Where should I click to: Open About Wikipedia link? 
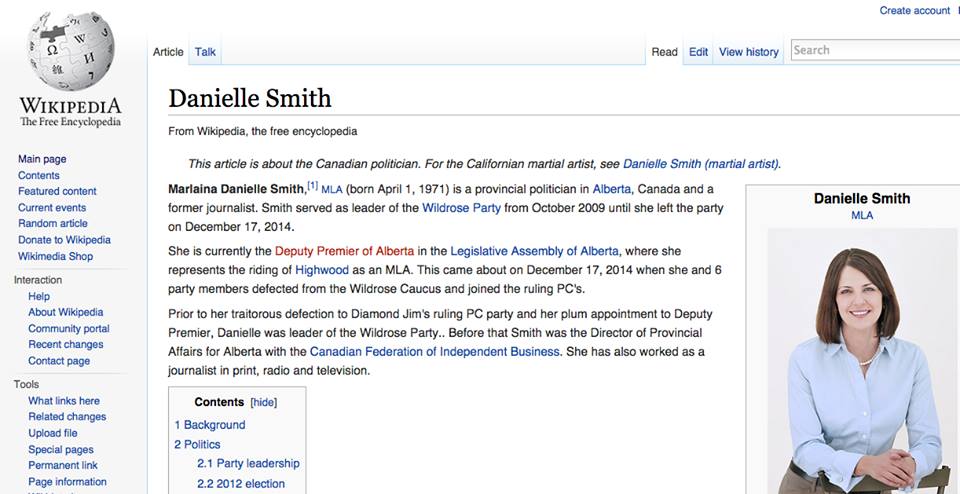click(66, 312)
